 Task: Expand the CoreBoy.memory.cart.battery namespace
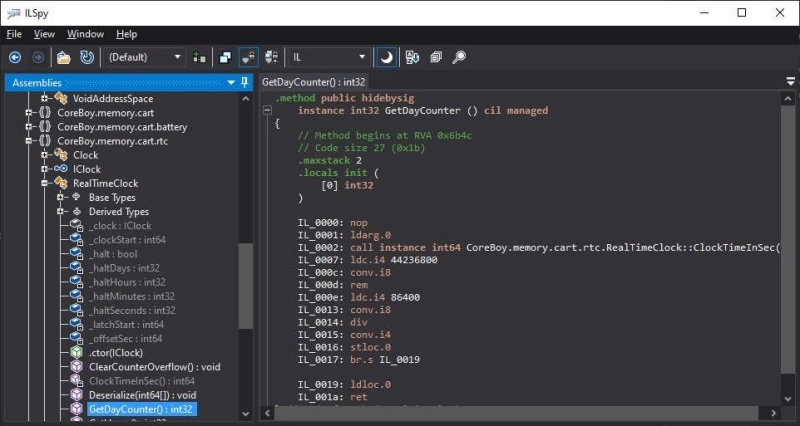(x=29, y=127)
